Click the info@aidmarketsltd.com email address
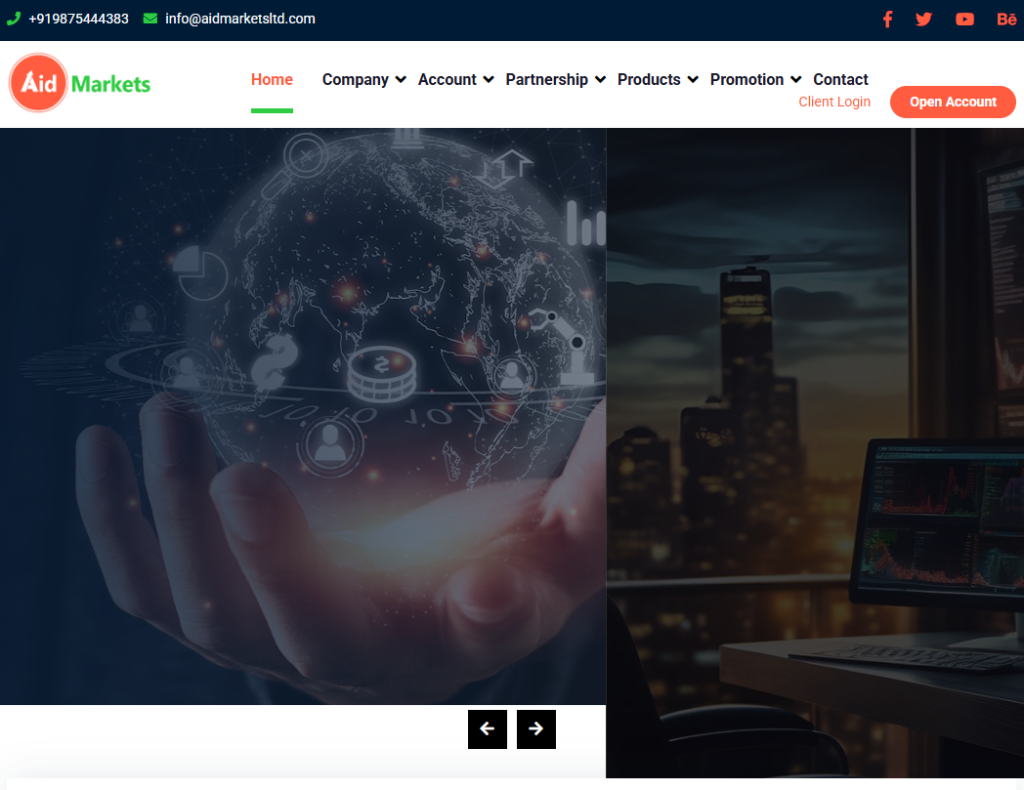This screenshot has height=790, width=1024. point(240,18)
